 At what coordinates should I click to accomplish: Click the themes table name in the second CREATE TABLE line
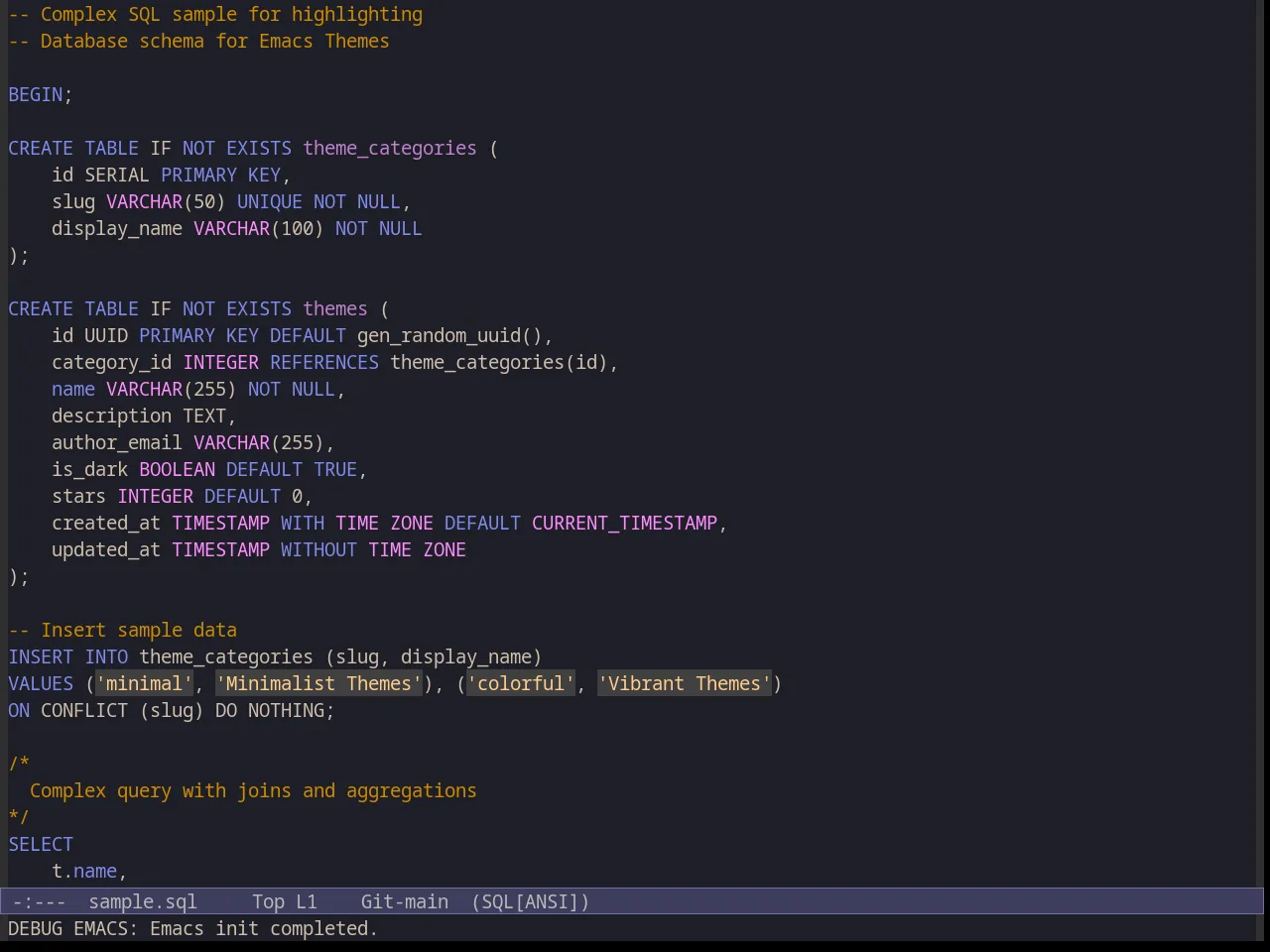click(335, 308)
